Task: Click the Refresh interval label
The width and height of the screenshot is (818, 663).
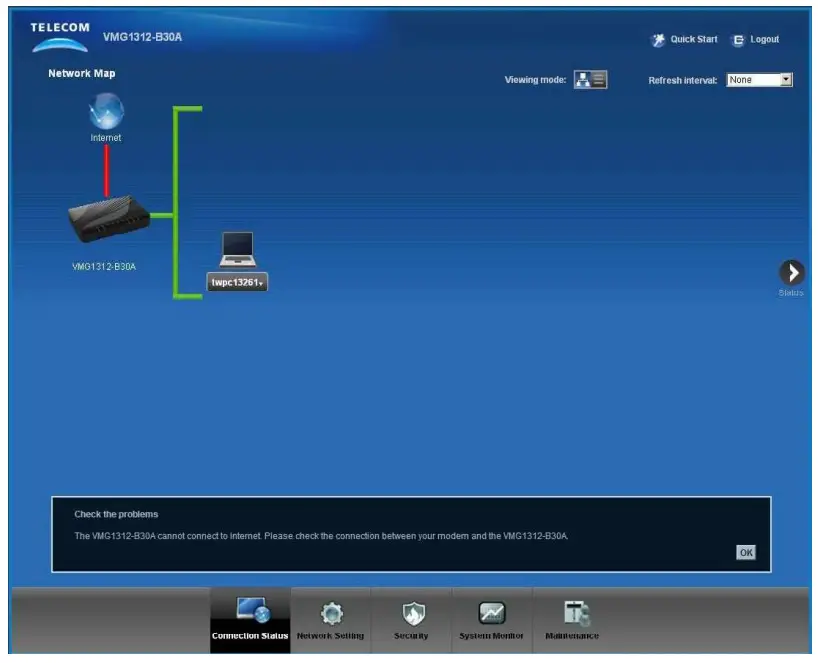Action: pos(683,80)
